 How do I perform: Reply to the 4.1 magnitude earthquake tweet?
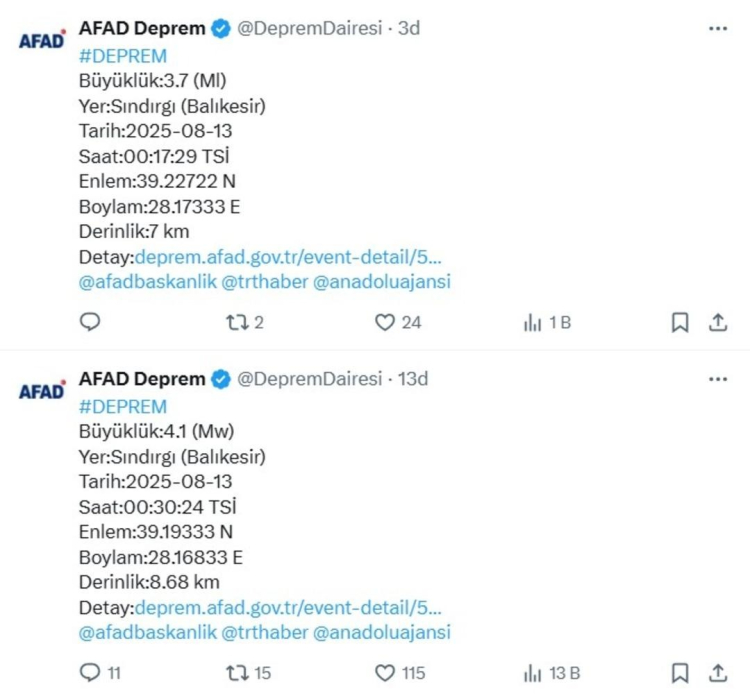coord(89,673)
